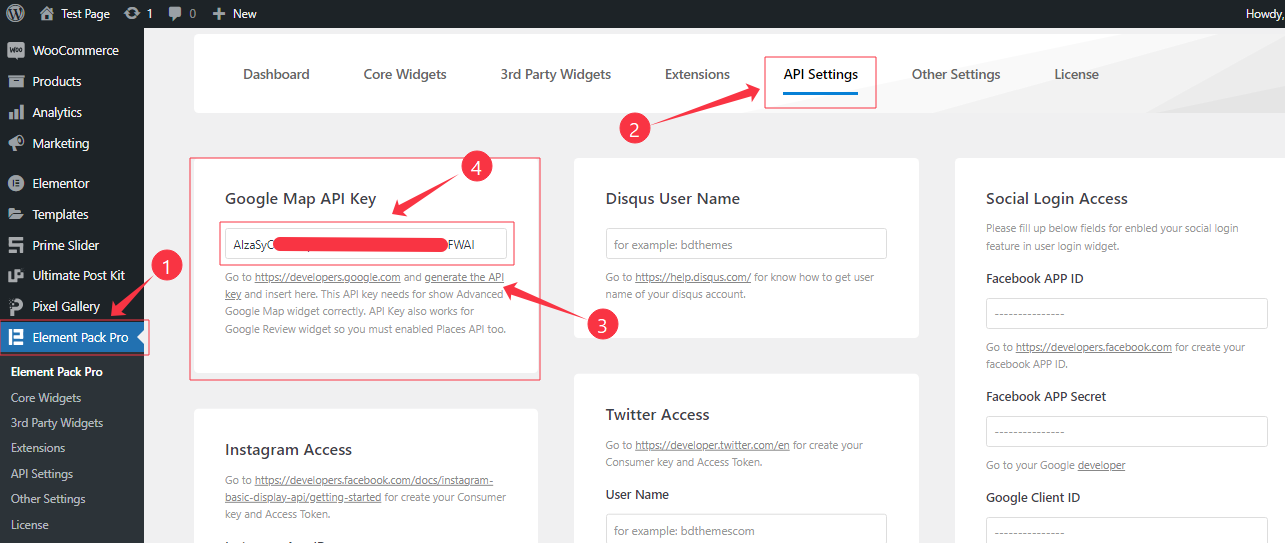
Task: Click the WordPress logo icon
Action: point(15,14)
